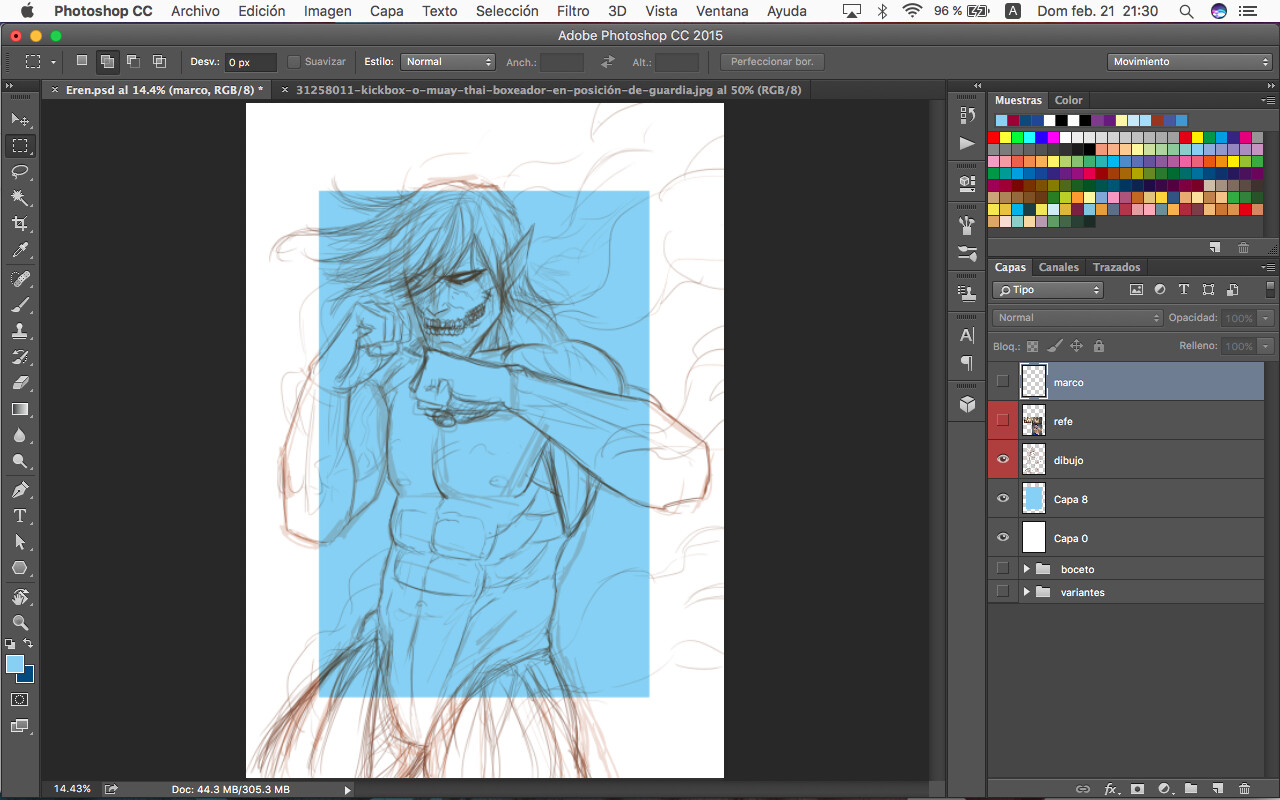Hide the Capa 8 layer
The height and width of the screenshot is (800, 1280).
(x=1003, y=498)
